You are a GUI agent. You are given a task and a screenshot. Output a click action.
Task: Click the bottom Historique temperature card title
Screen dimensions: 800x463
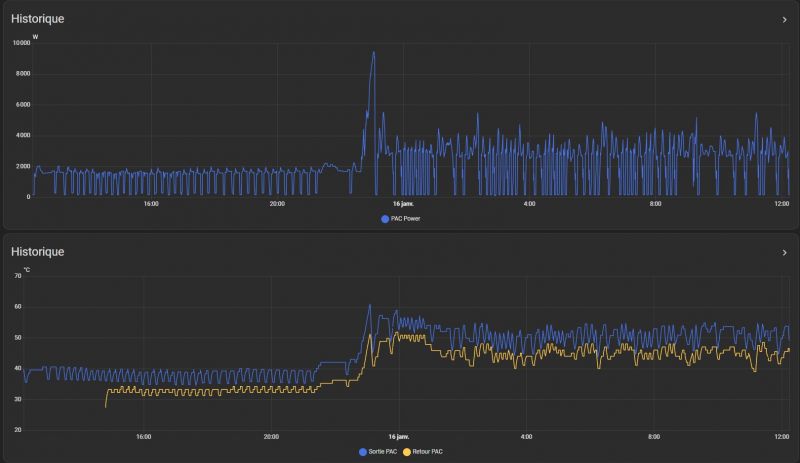pyautogui.click(x=37, y=252)
